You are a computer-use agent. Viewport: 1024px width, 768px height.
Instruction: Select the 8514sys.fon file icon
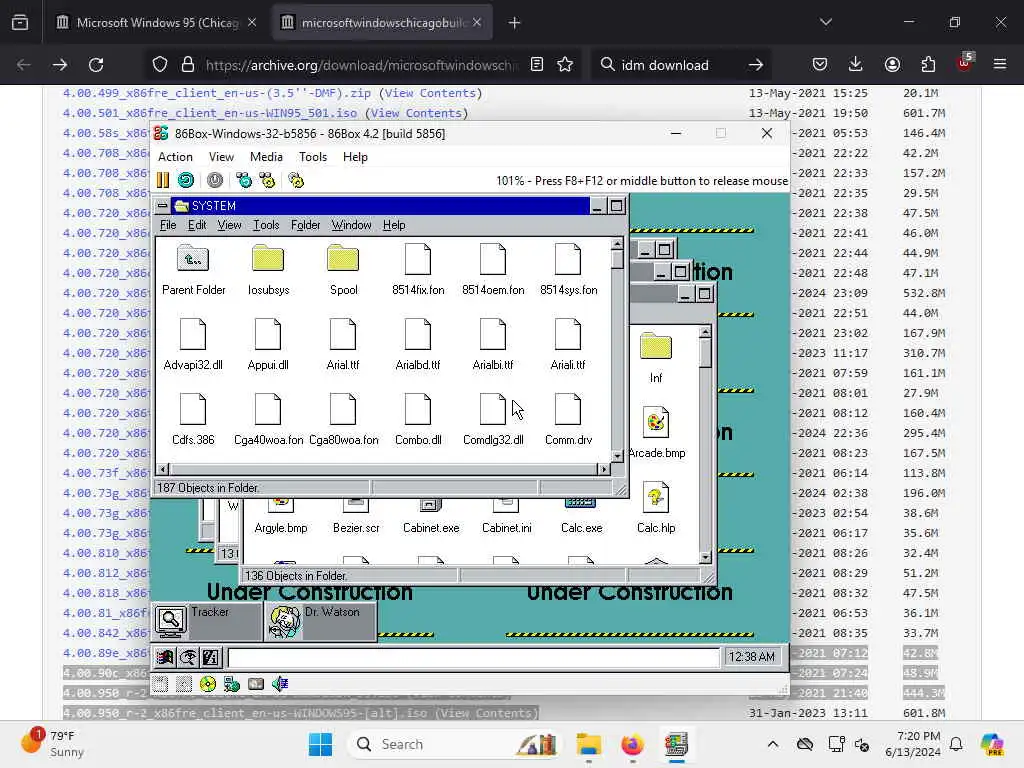pyautogui.click(x=568, y=259)
